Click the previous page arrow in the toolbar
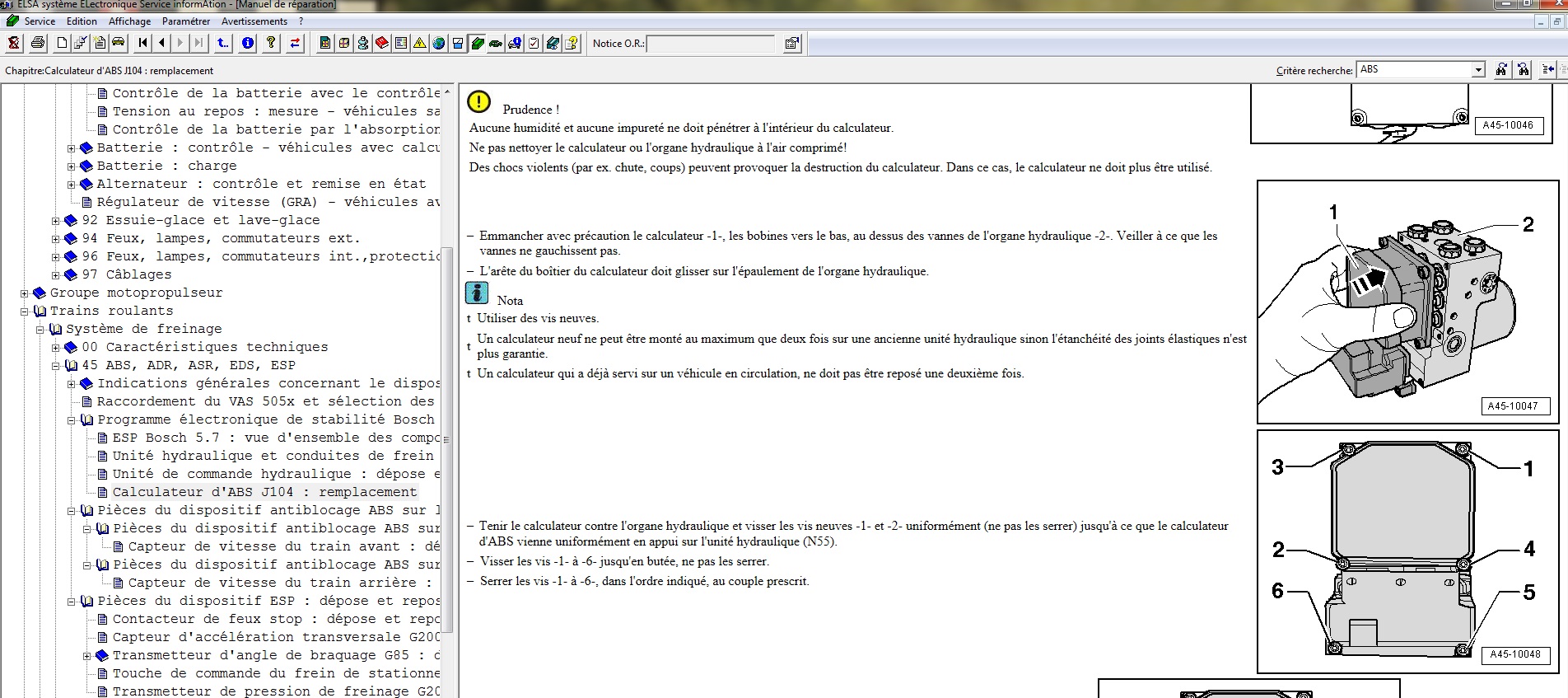Image resolution: width=1568 pixels, height=698 pixels. 162,44
